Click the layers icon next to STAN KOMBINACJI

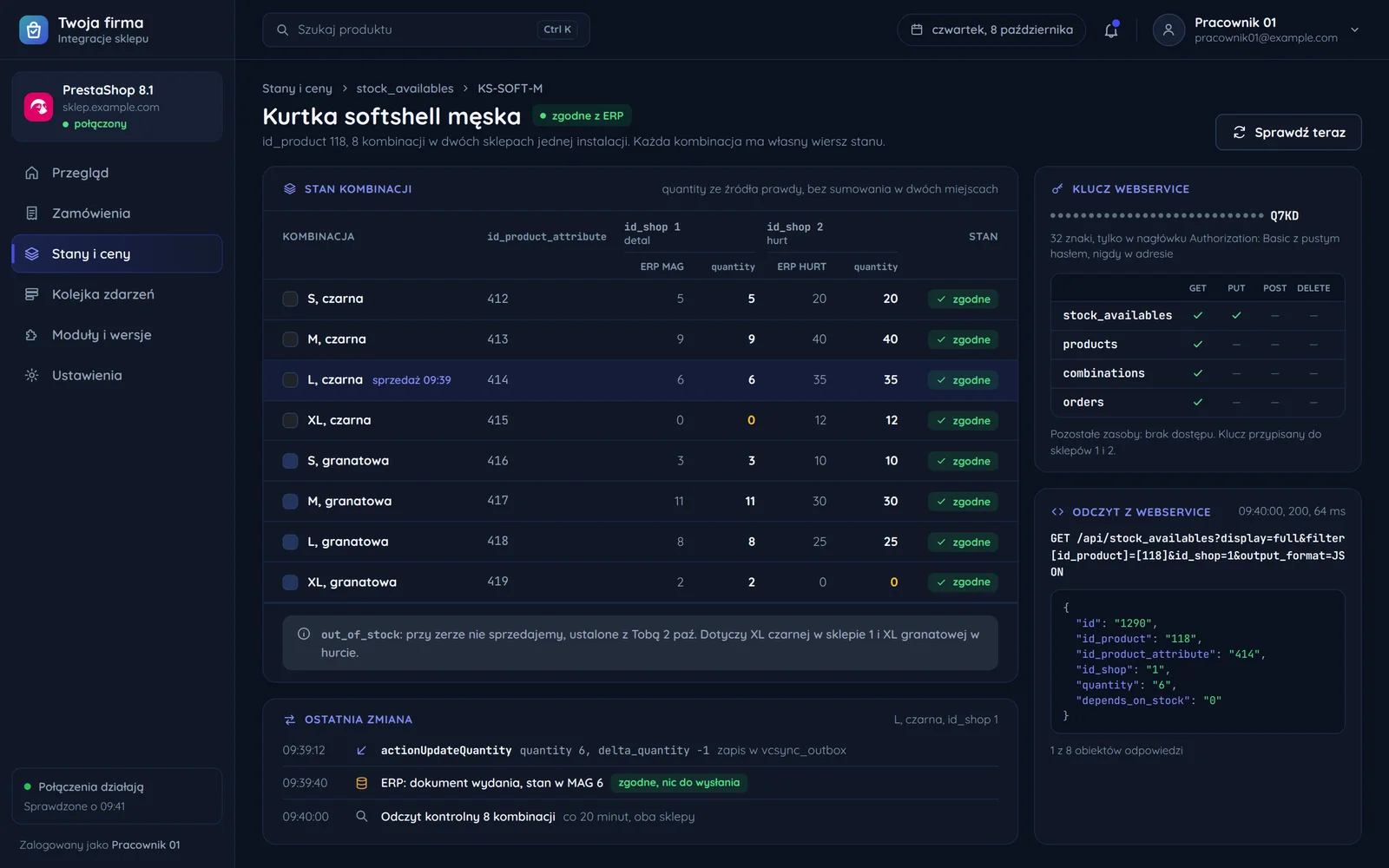click(290, 188)
